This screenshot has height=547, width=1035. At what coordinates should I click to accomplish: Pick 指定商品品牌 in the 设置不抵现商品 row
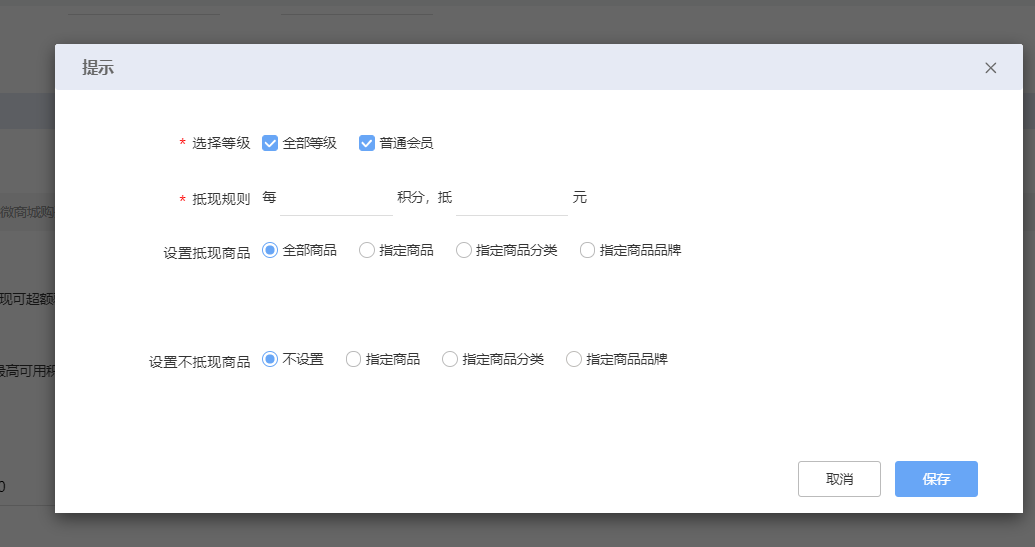pos(574,359)
